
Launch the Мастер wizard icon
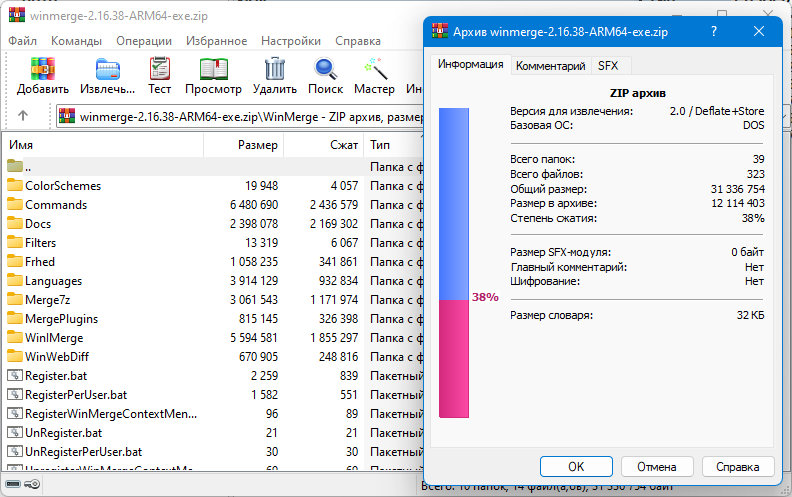[x=375, y=69]
